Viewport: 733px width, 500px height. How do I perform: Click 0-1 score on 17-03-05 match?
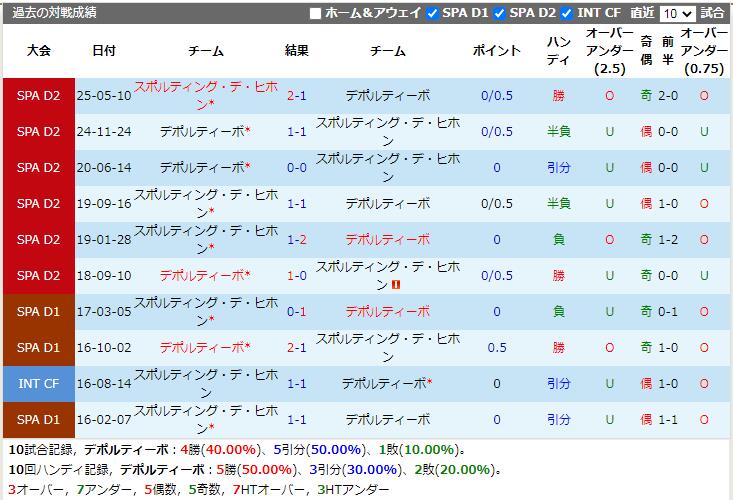pyautogui.click(x=297, y=312)
